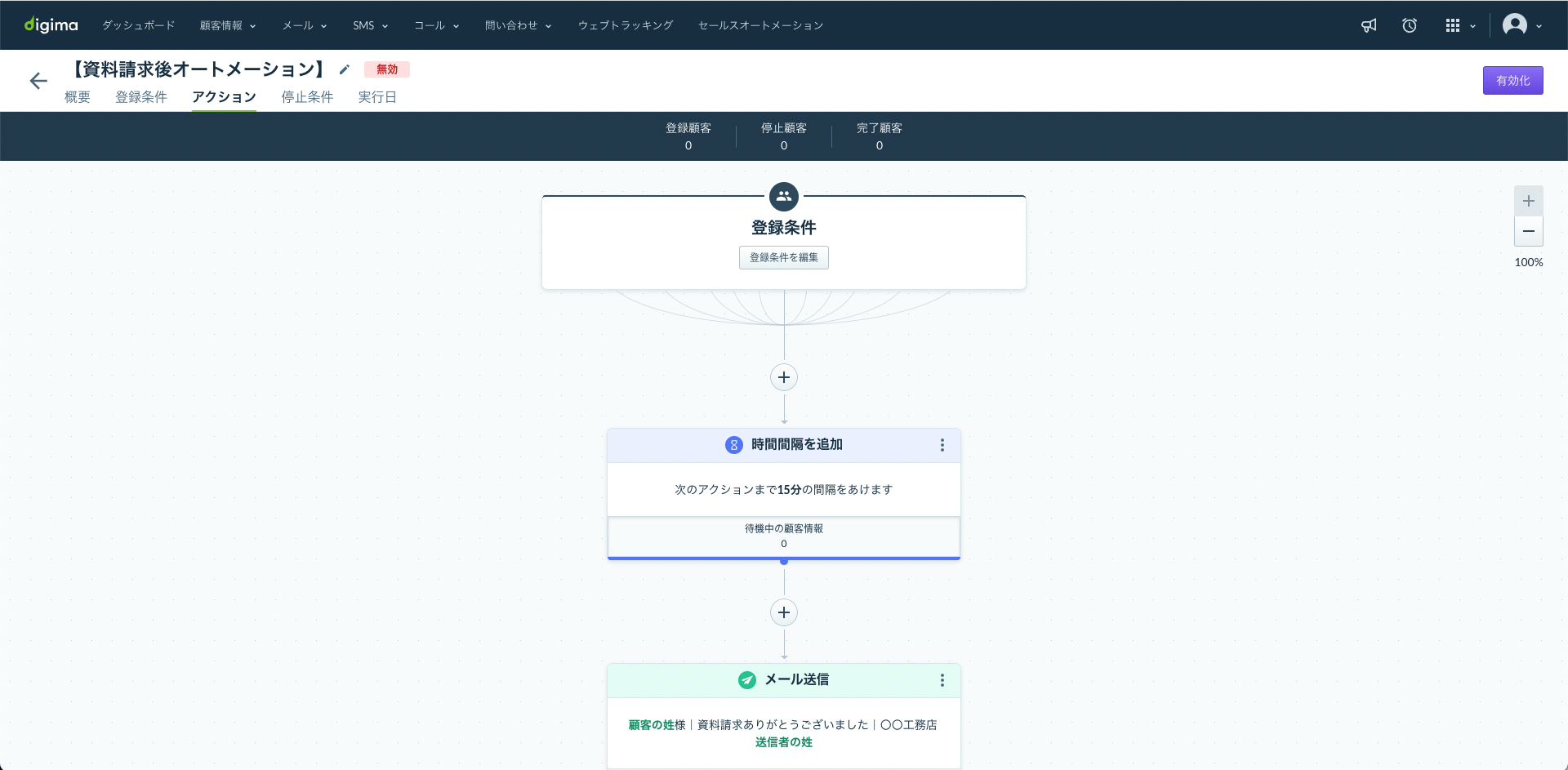Open ウェブトラッキング in the navigation

(626, 25)
